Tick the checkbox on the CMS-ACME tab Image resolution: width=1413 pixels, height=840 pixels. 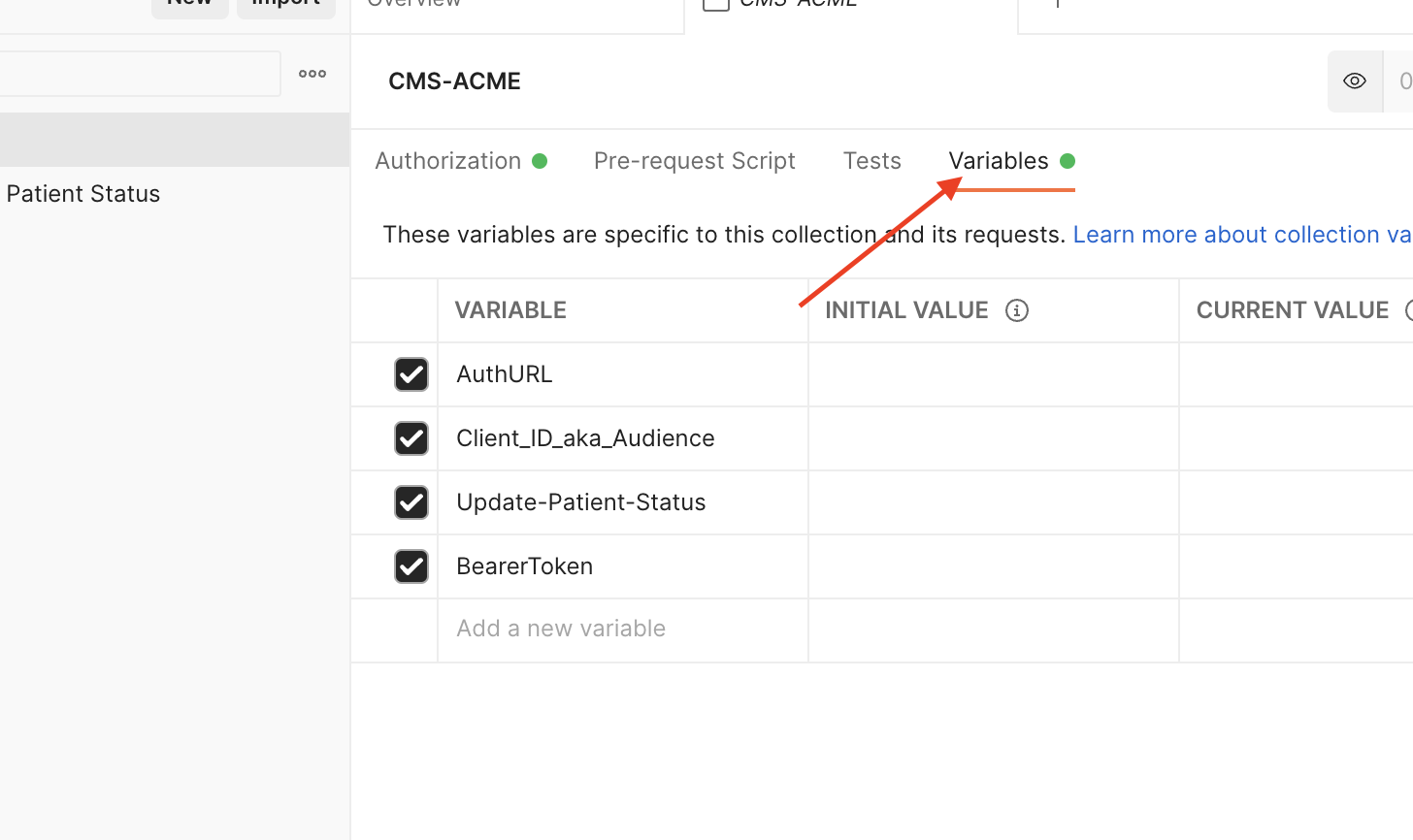coord(715,4)
